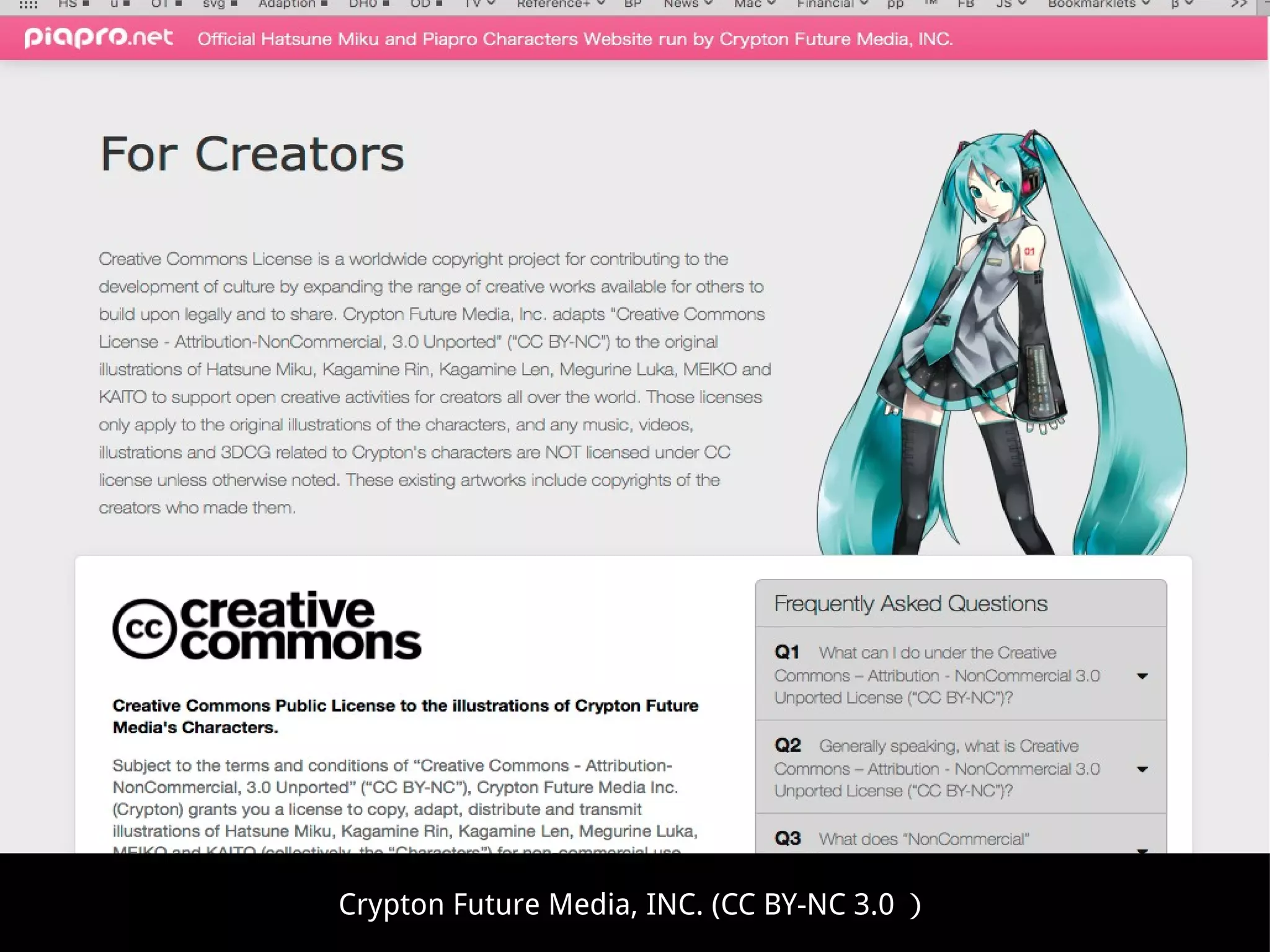This screenshot has width=1270, height=952.
Task: Click the BP bookmark
Action: tap(633, 4)
